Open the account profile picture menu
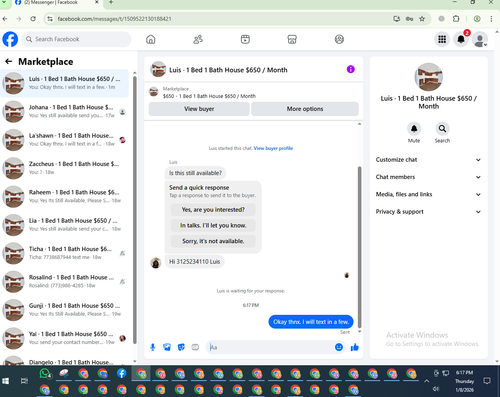This screenshot has width=500, height=397. click(x=480, y=39)
